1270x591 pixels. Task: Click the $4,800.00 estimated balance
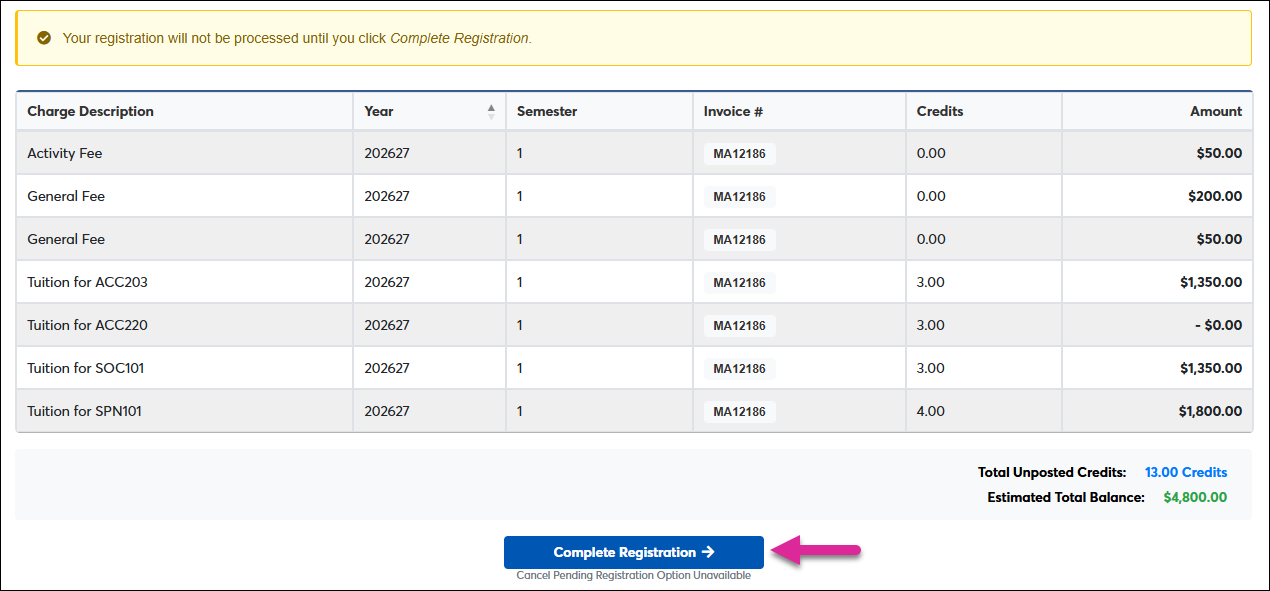click(x=1195, y=497)
